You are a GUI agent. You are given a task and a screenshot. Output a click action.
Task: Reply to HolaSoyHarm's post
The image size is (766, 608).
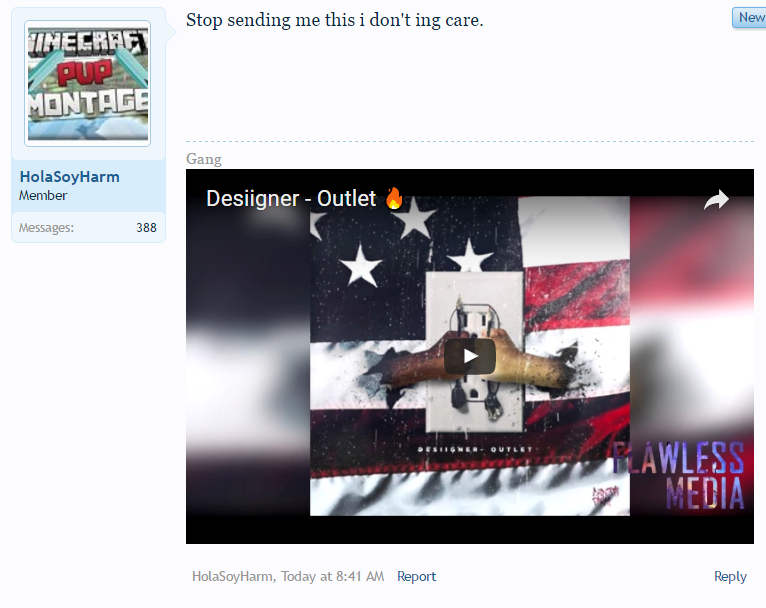730,576
